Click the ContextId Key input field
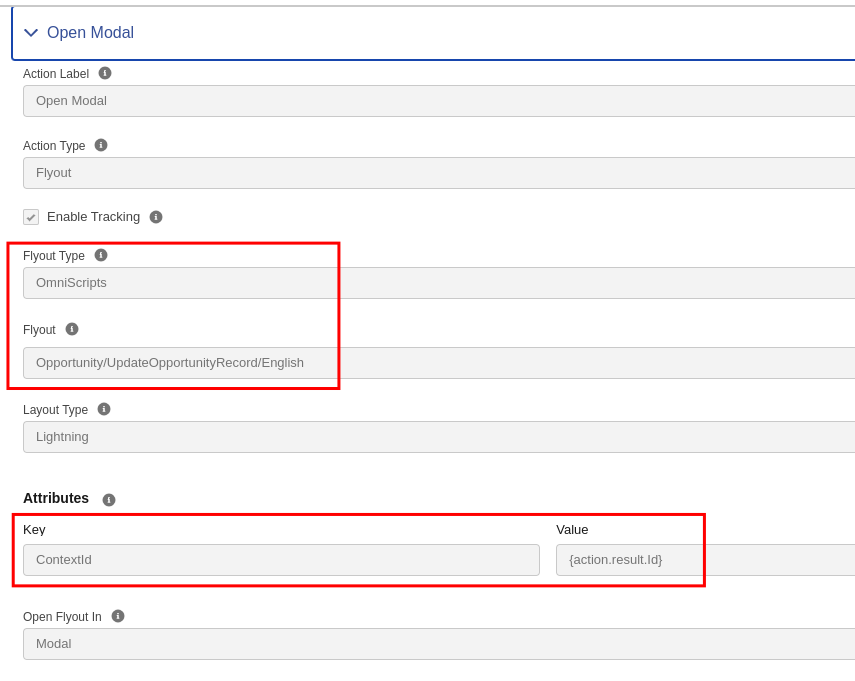The image size is (855, 681). 281,560
